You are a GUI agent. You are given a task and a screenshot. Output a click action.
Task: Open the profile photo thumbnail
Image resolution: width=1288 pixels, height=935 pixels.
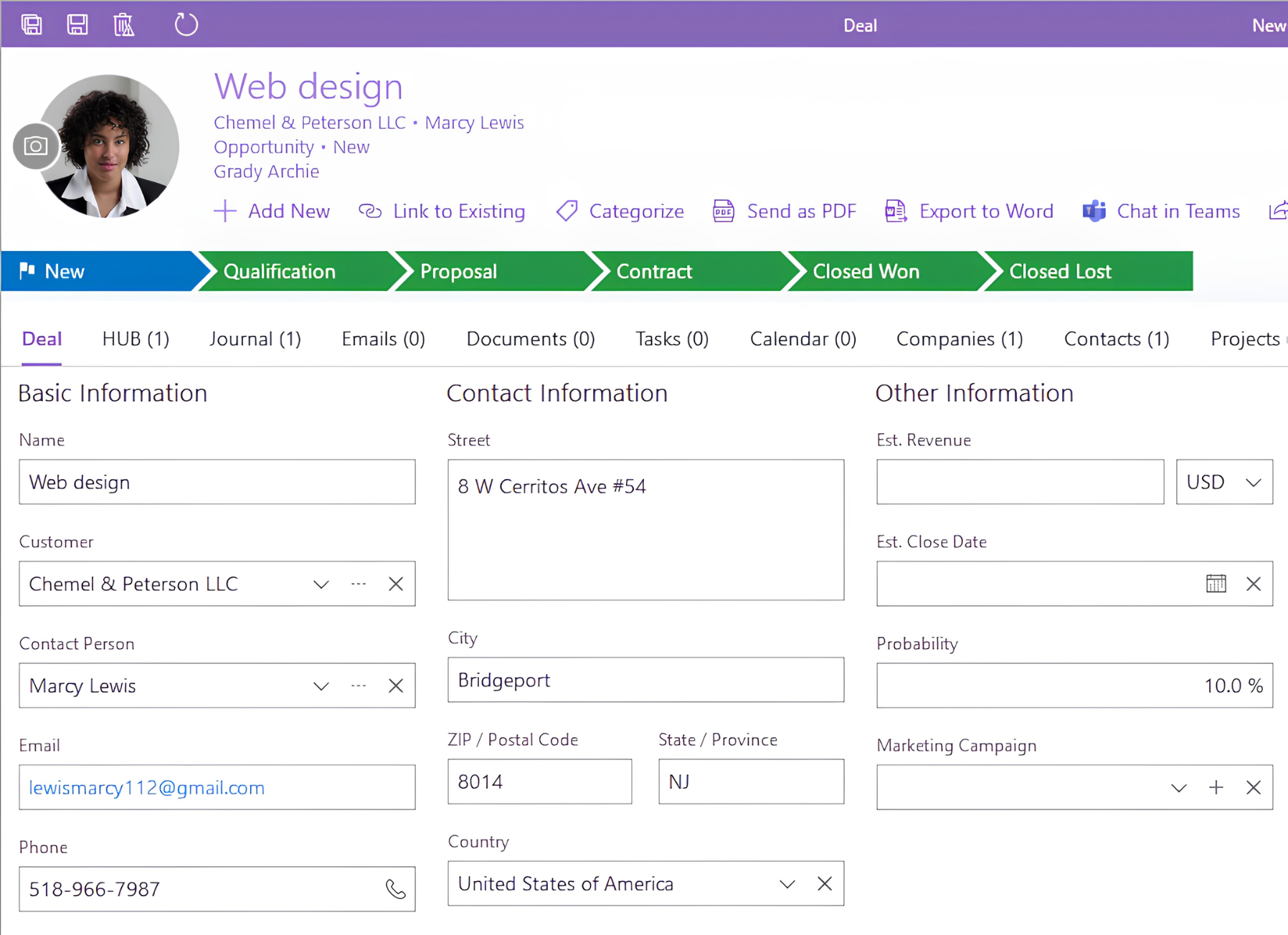108,146
